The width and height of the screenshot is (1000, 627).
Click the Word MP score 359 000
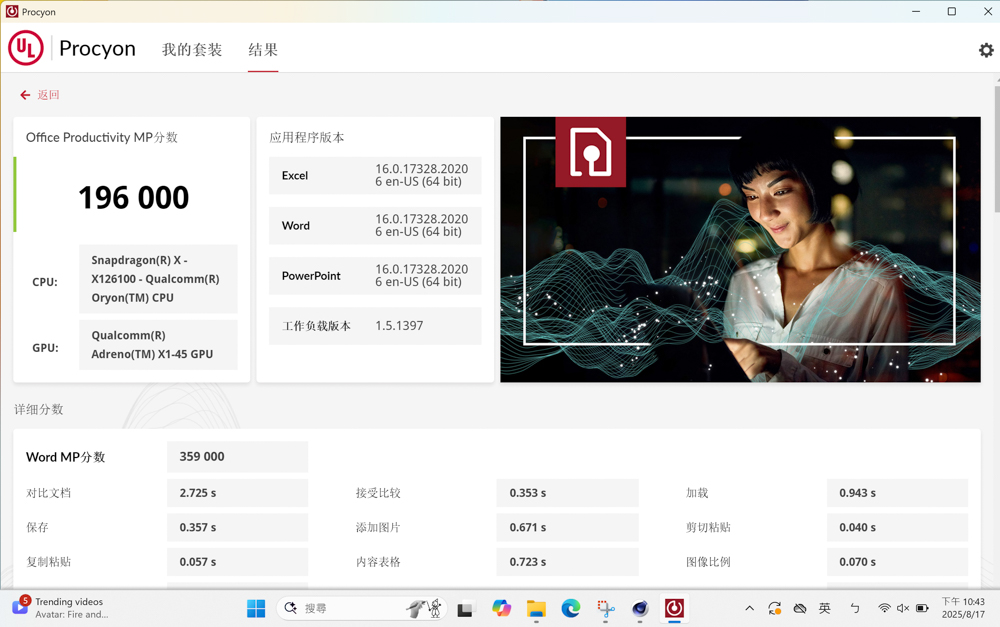coord(237,457)
